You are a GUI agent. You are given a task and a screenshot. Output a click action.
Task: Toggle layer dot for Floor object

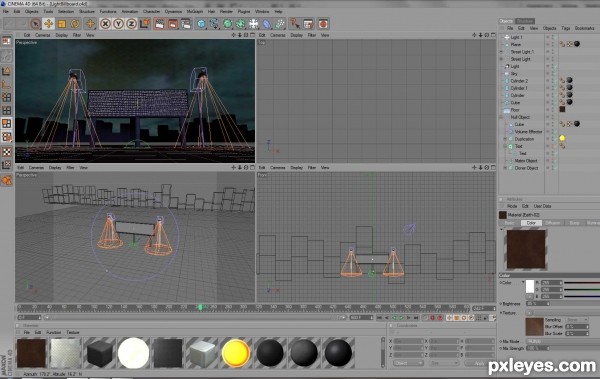[x=548, y=110]
